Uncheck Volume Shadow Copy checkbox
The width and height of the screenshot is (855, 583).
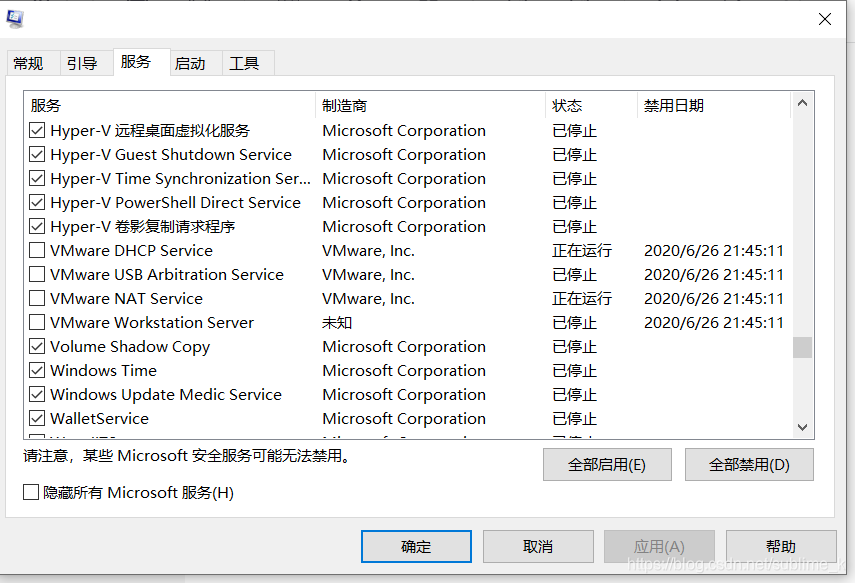coord(37,346)
